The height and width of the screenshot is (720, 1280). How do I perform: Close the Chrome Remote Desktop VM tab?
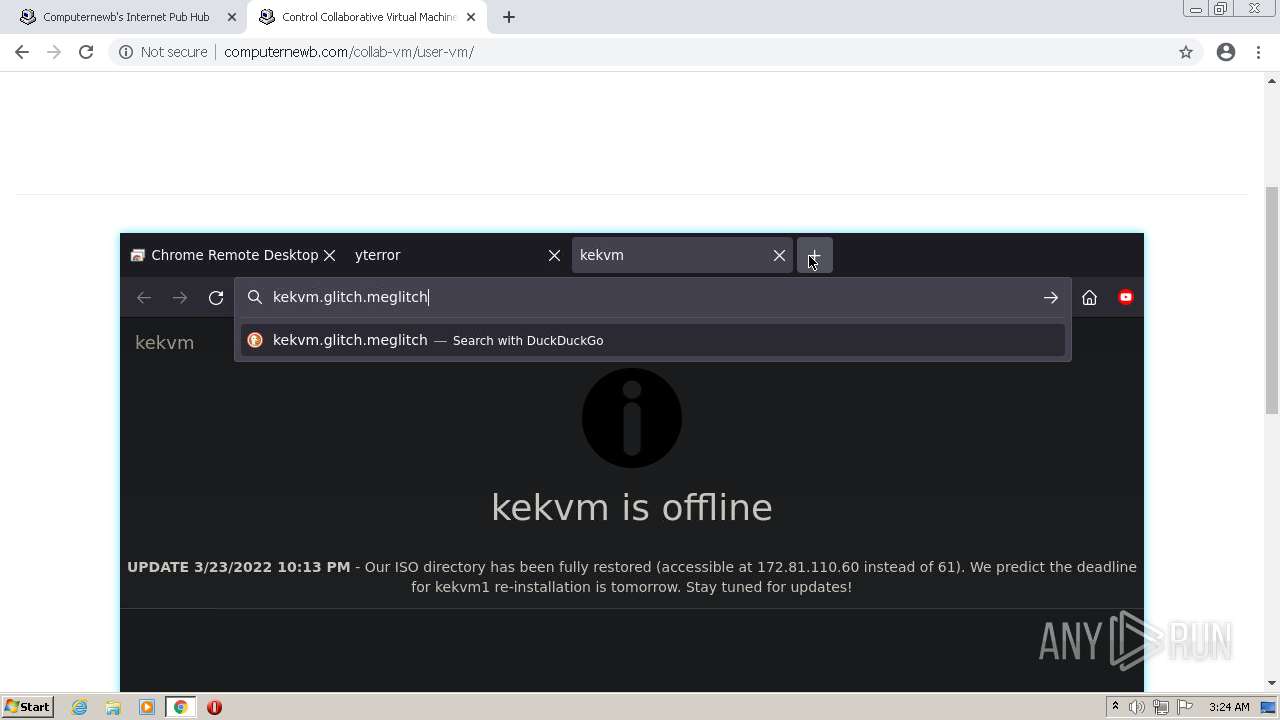[329, 255]
